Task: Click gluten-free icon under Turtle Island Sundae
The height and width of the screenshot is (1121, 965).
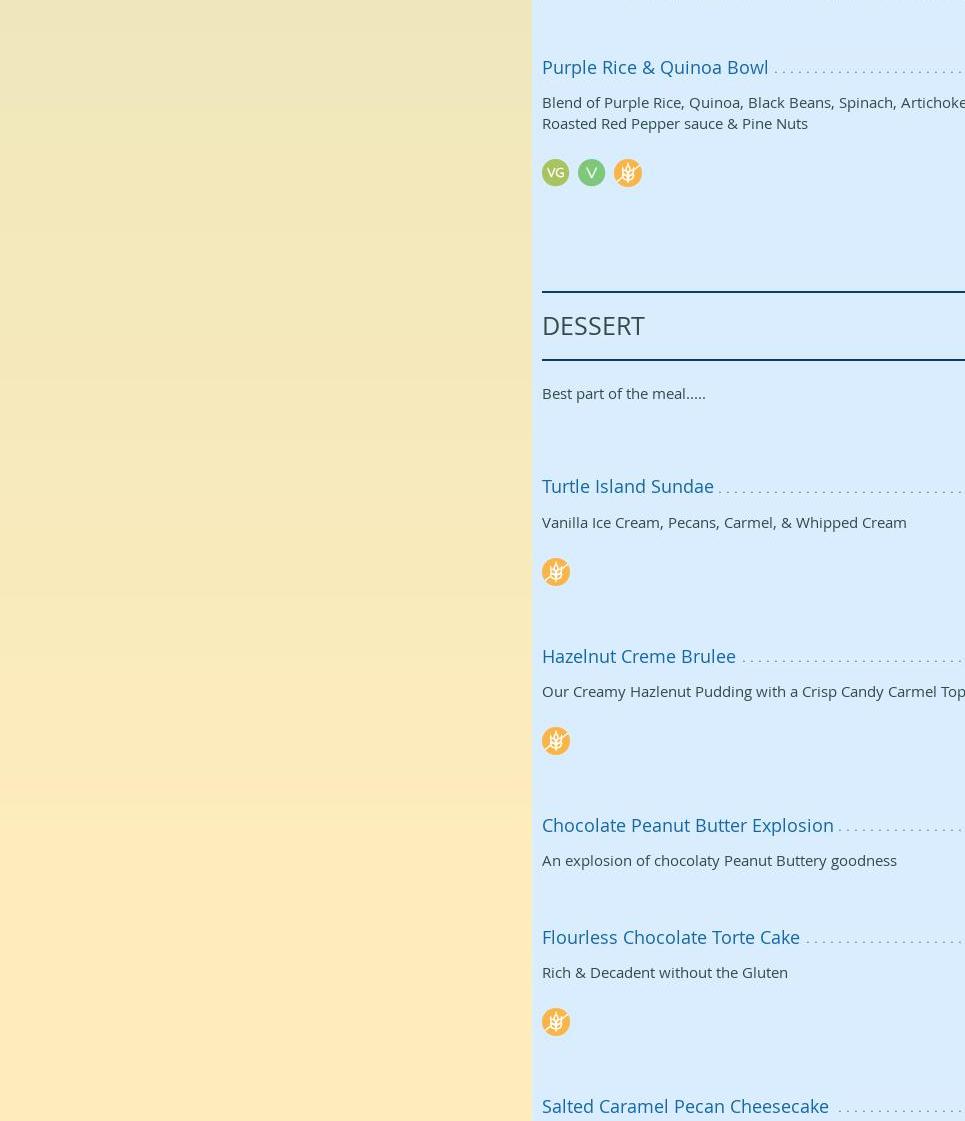Action: click(555, 572)
